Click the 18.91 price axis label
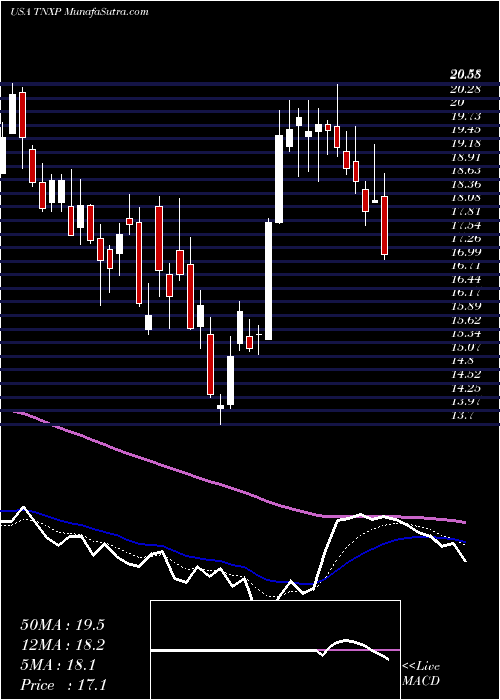This screenshot has width=500, height=700. (466, 157)
